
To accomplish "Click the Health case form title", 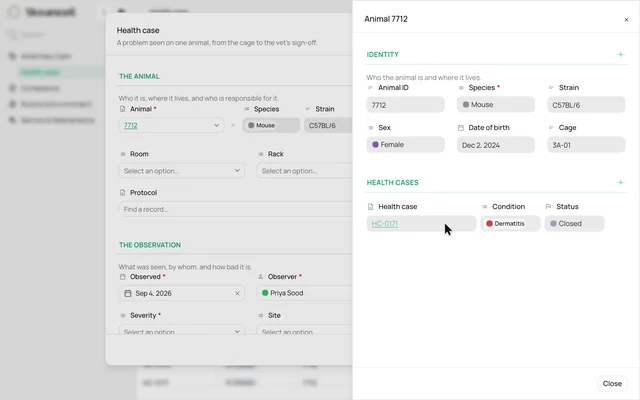I will (x=138, y=30).
